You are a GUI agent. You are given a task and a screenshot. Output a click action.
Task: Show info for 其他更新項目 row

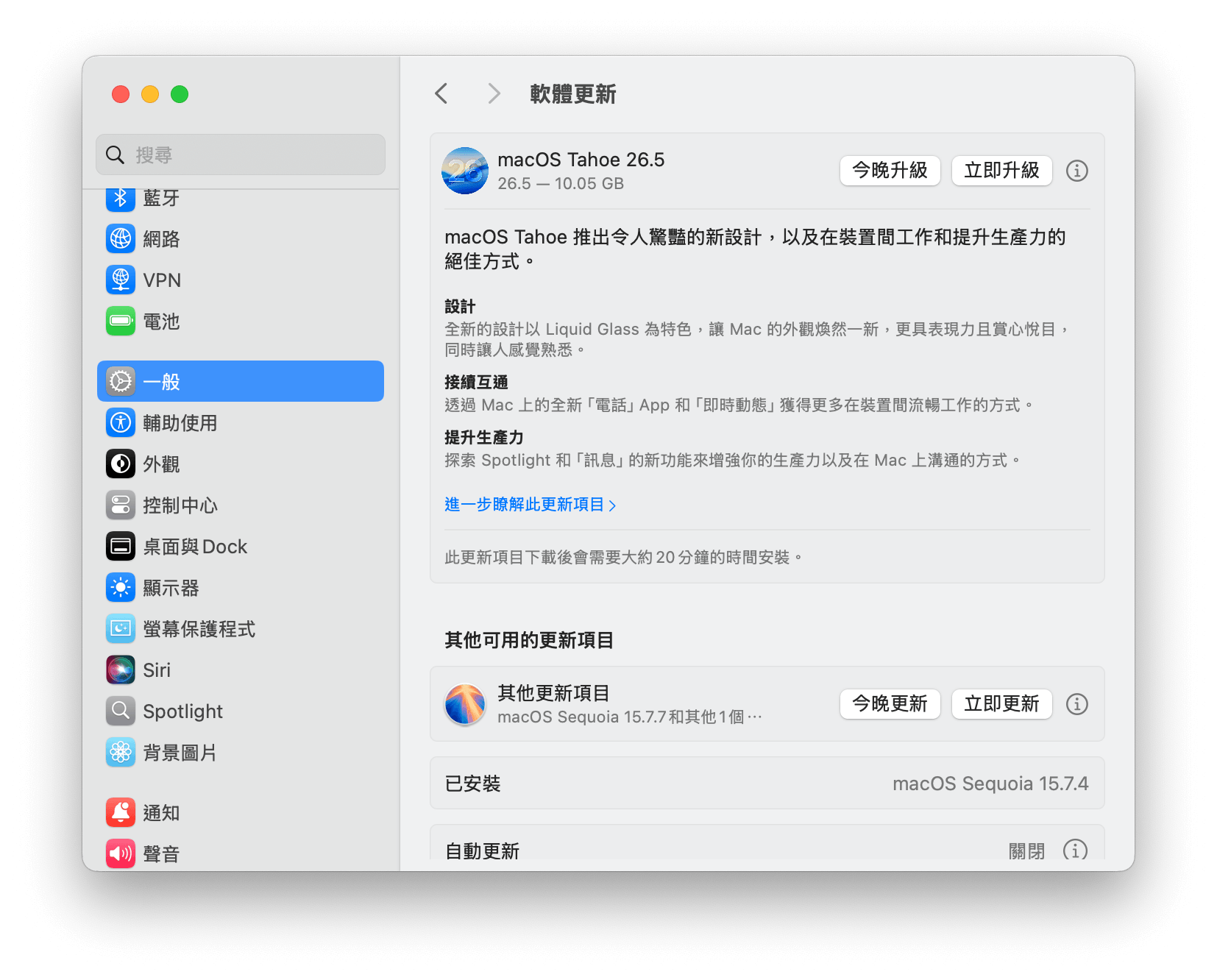(1077, 704)
